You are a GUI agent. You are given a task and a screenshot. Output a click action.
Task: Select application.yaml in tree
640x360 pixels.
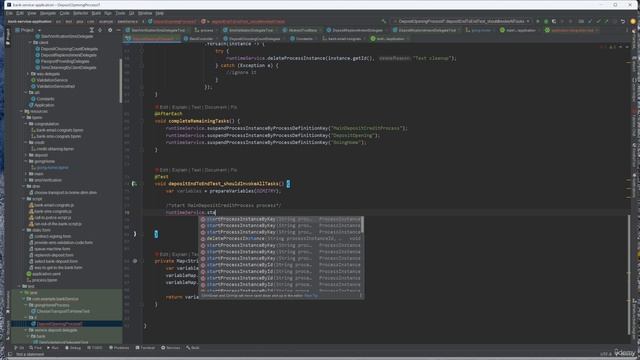(x=44, y=274)
